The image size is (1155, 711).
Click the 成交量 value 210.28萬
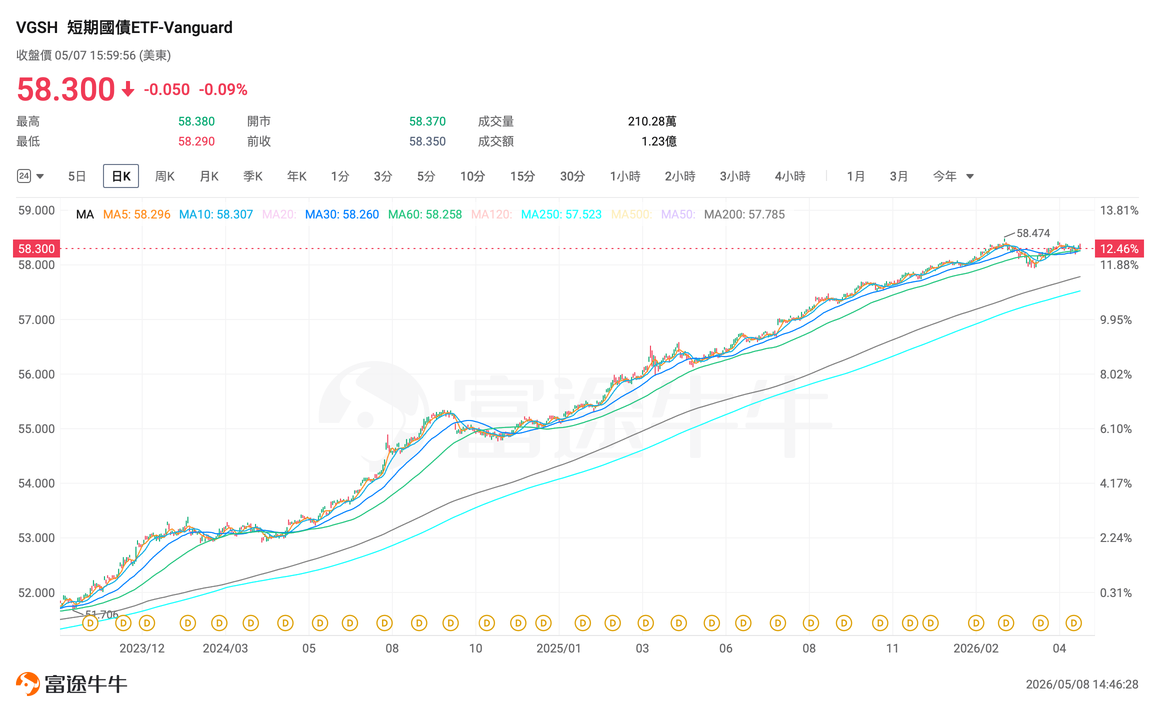(x=652, y=121)
